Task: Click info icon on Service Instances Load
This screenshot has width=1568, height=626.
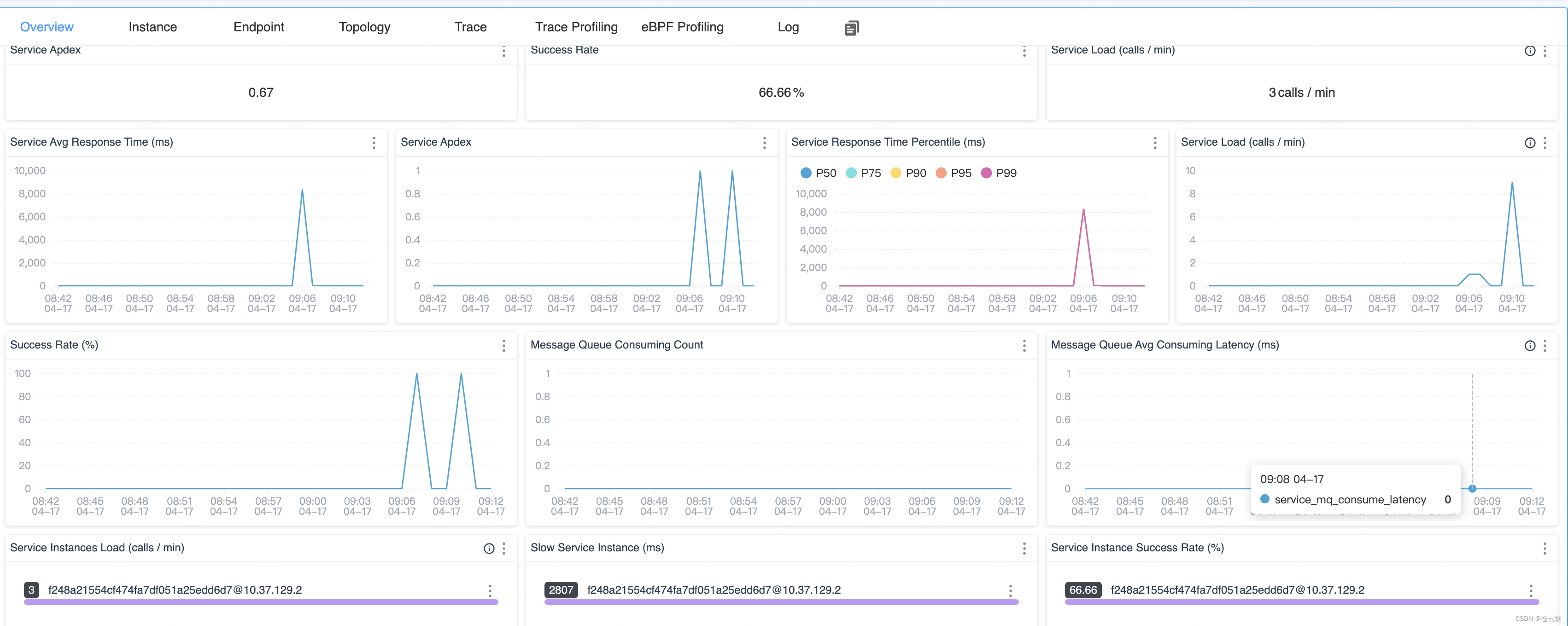Action: (489, 549)
